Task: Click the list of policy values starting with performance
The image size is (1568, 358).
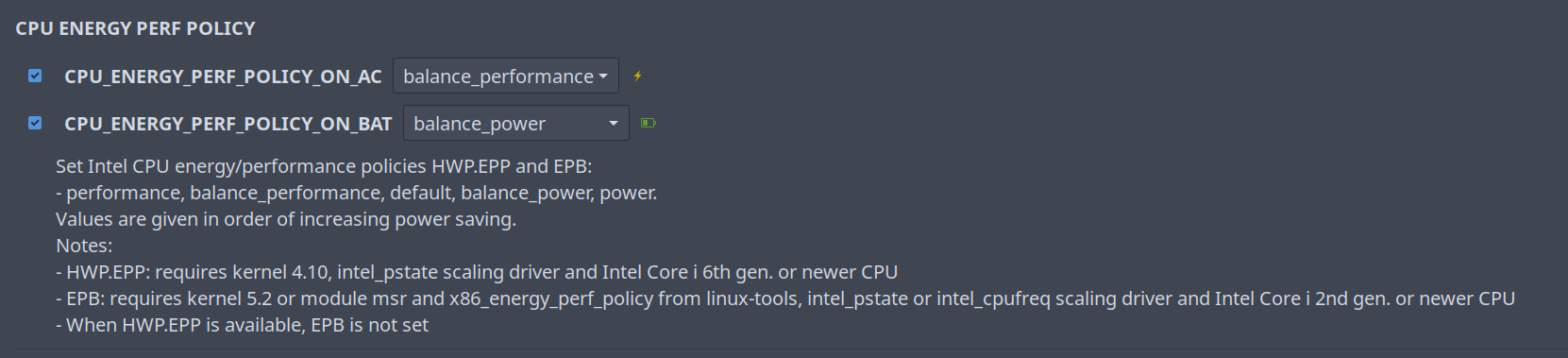Action: (357, 193)
